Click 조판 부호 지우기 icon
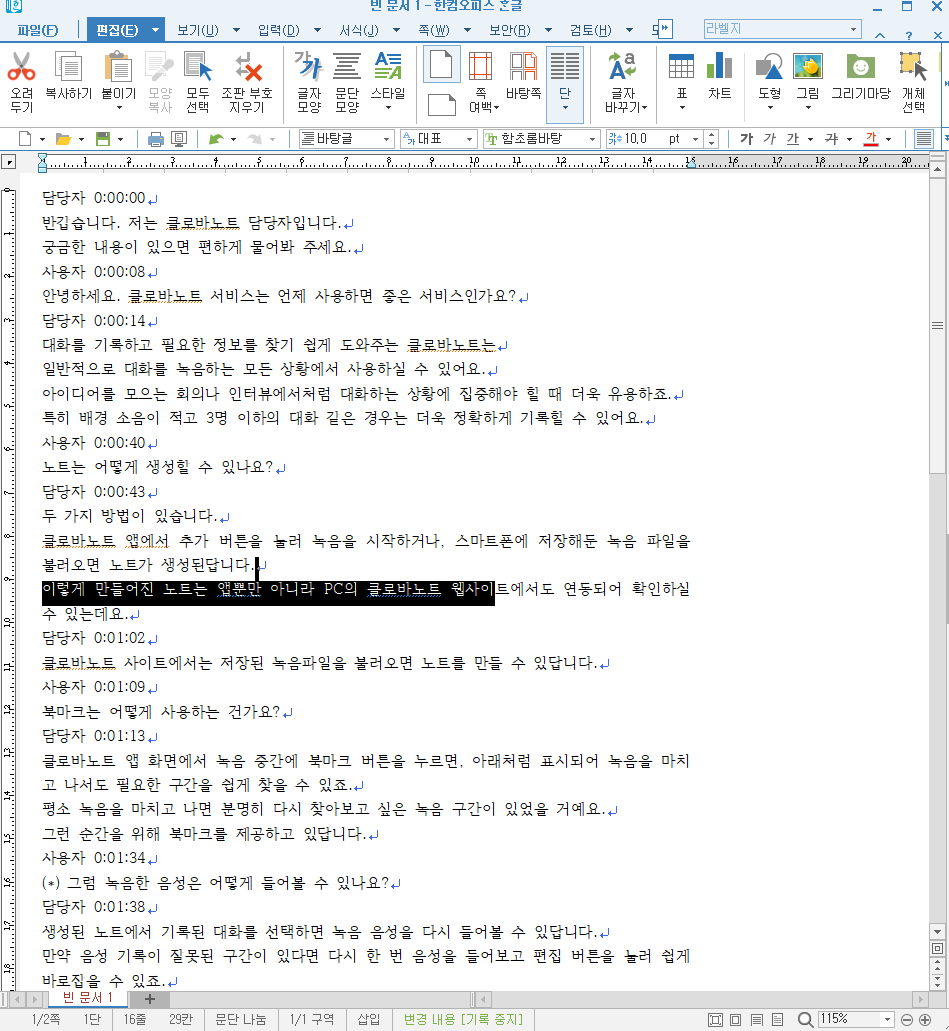The width and height of the screenshot is (949, 1031). [247, 68]
